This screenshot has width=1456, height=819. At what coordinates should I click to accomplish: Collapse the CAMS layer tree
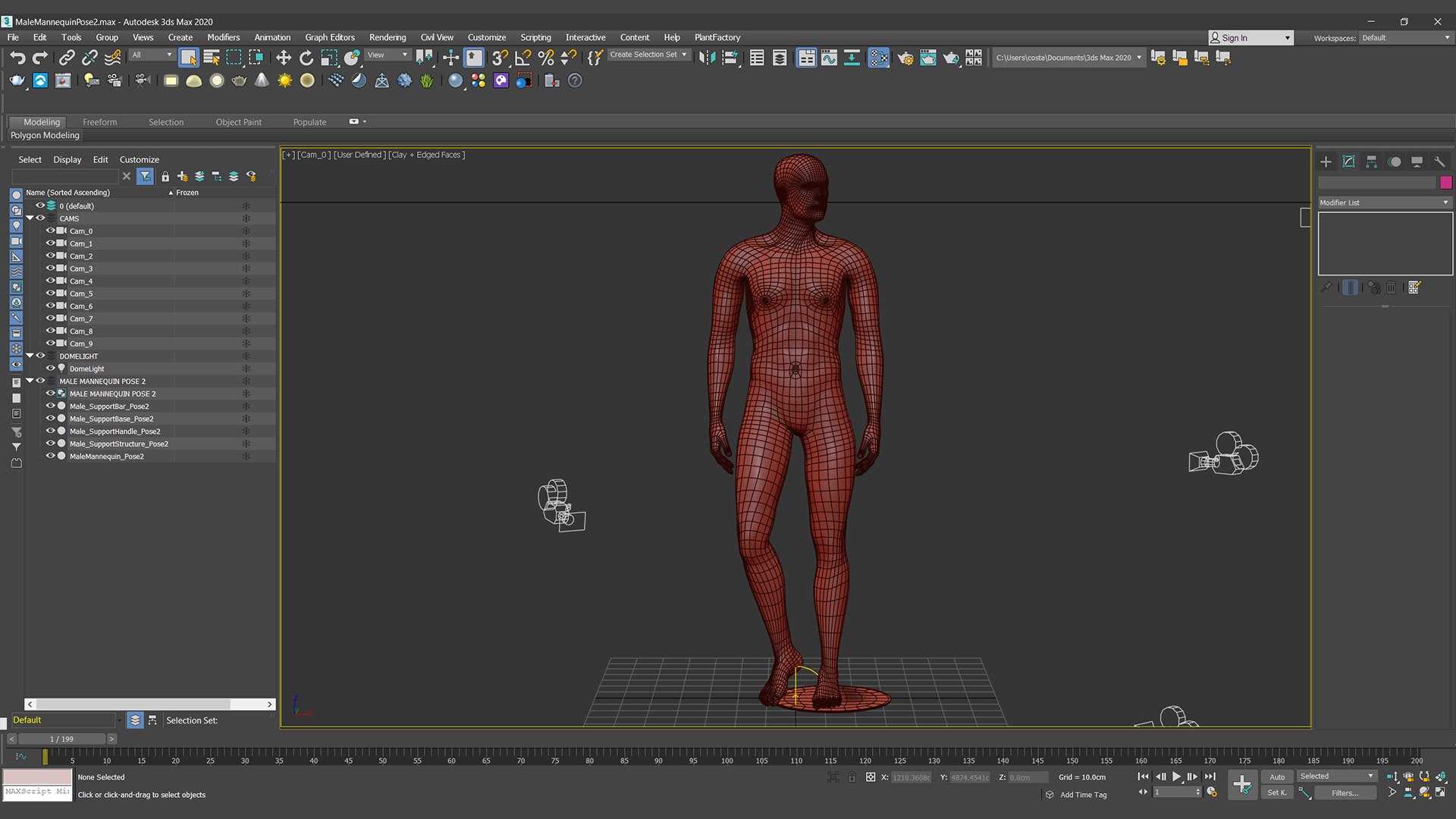[x=30, y=218]
